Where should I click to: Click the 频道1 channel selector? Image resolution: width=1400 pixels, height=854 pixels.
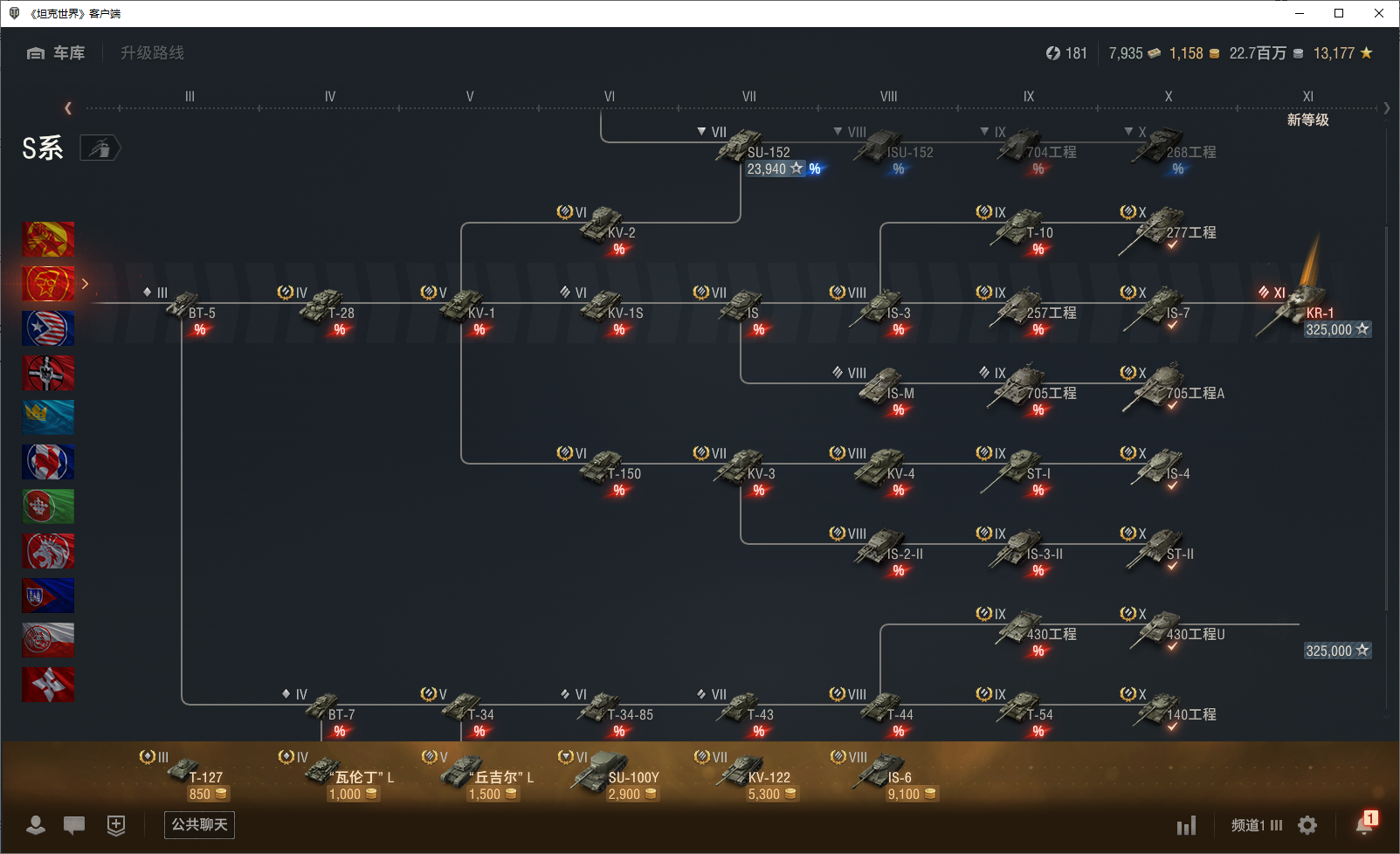coord(1257,825)
